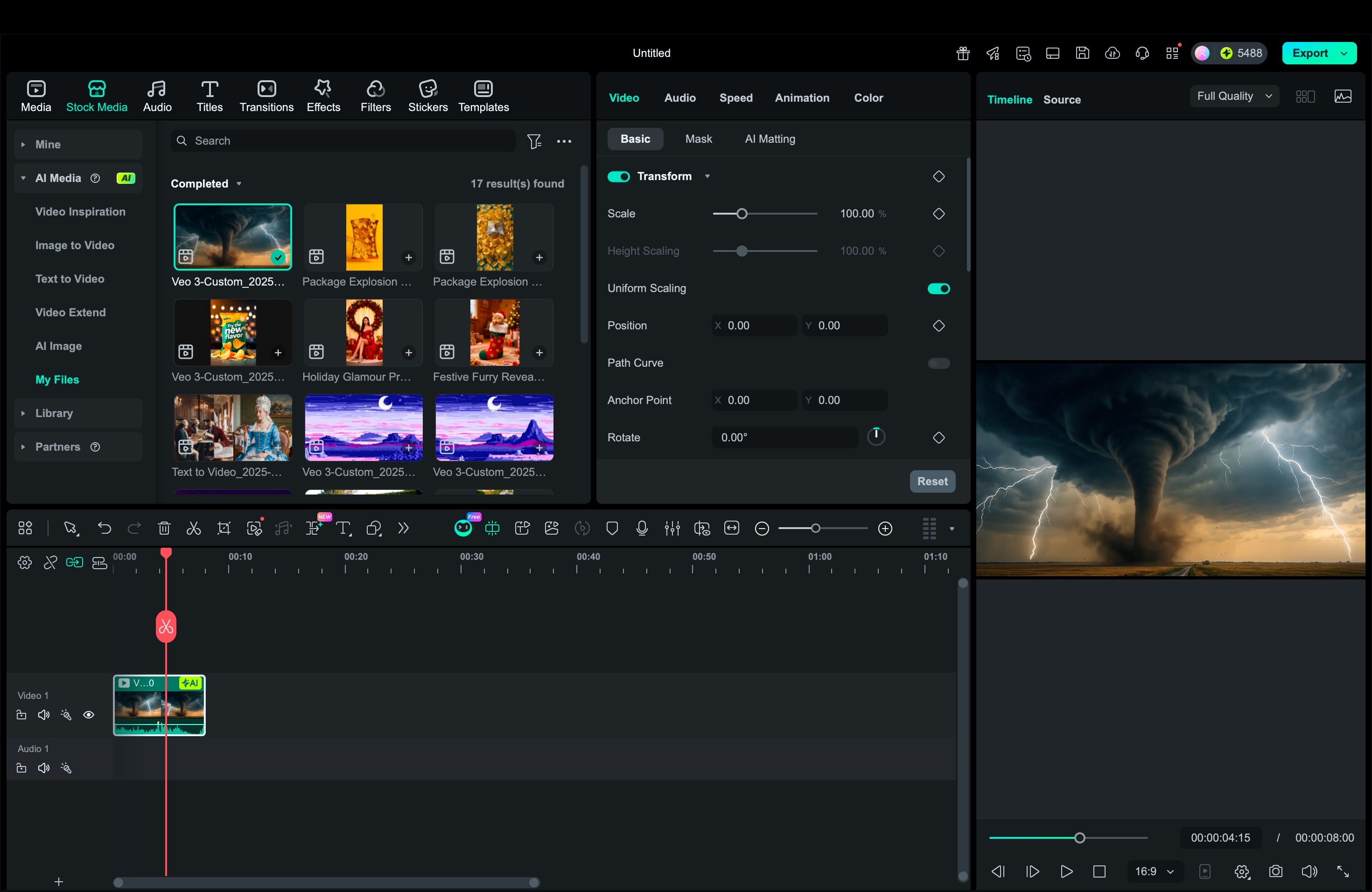Open the Full Quality dropdown
The width and height of the screenshot is (1372, 892).
tap(1234, 96)
